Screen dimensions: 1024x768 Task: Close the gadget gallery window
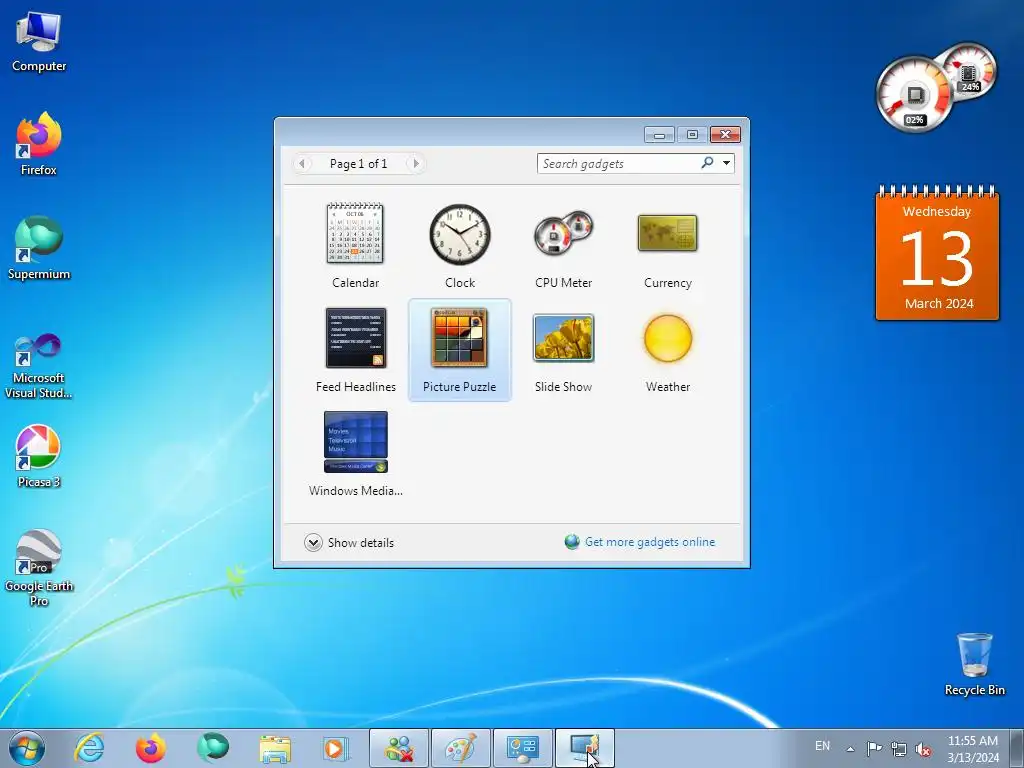(726, 135)
